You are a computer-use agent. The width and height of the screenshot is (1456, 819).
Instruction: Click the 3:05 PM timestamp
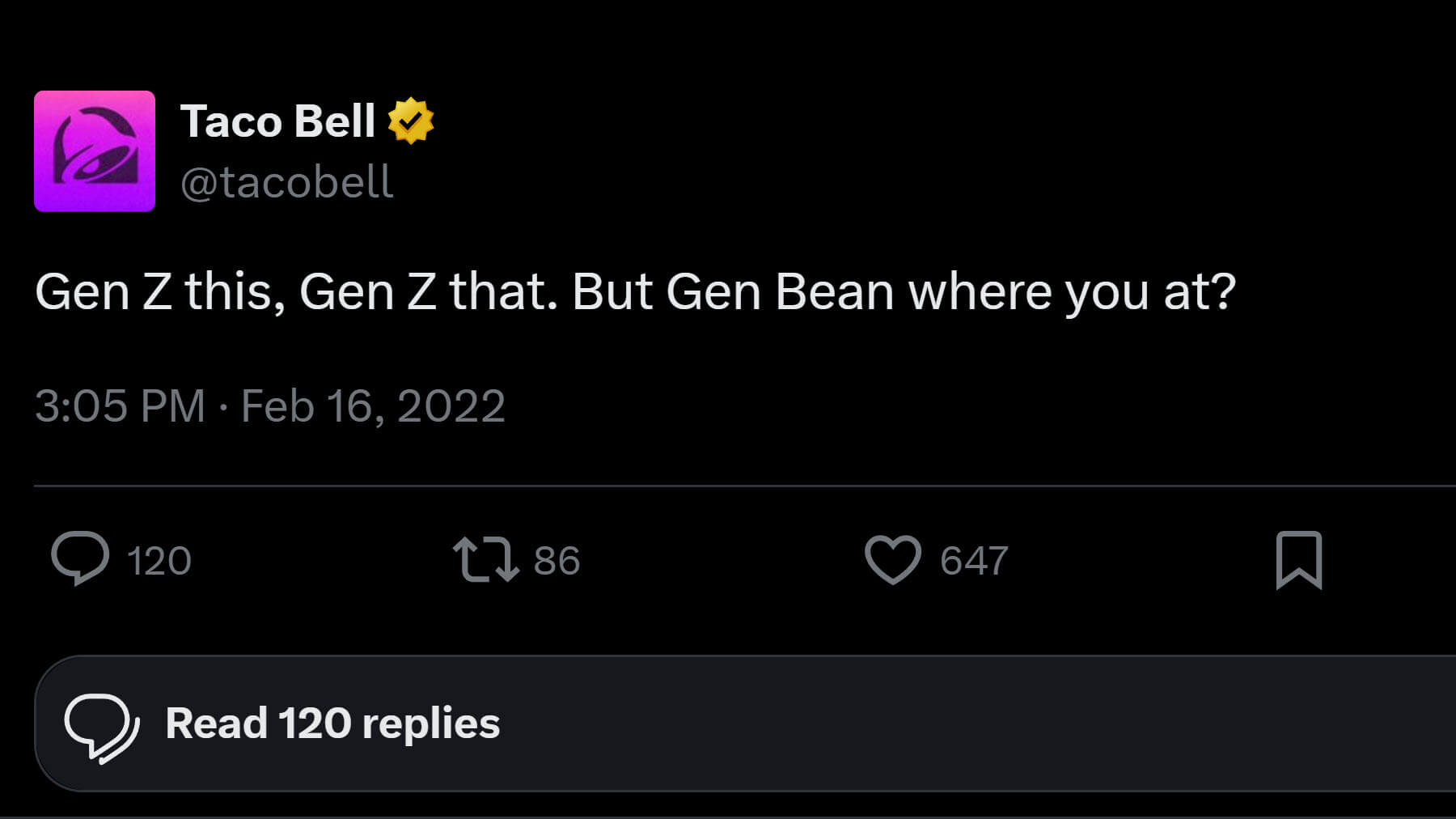[120, 405]
